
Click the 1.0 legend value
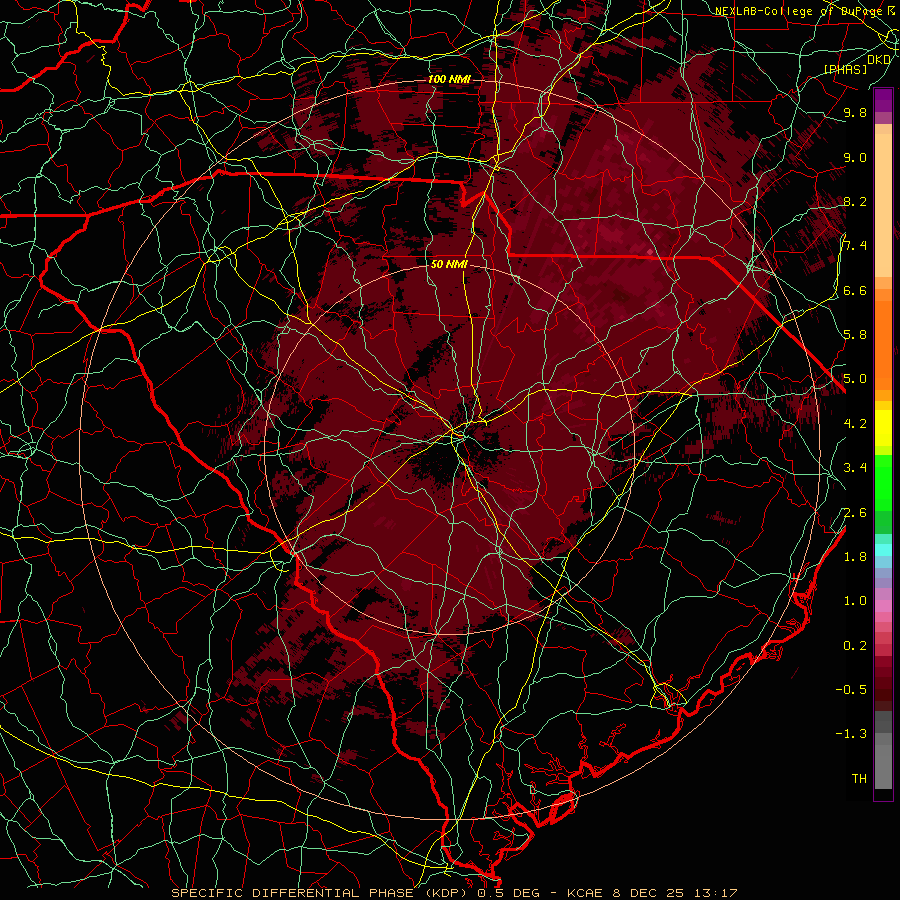[x=855, y=601]
